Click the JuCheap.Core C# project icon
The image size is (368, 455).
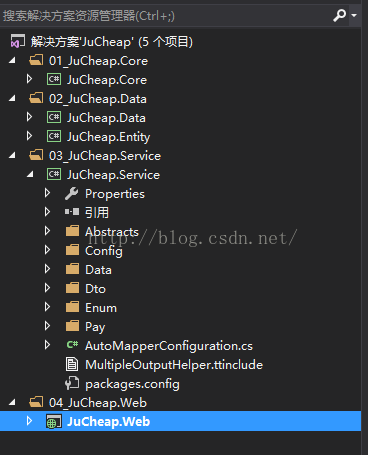tap(54, 79)
